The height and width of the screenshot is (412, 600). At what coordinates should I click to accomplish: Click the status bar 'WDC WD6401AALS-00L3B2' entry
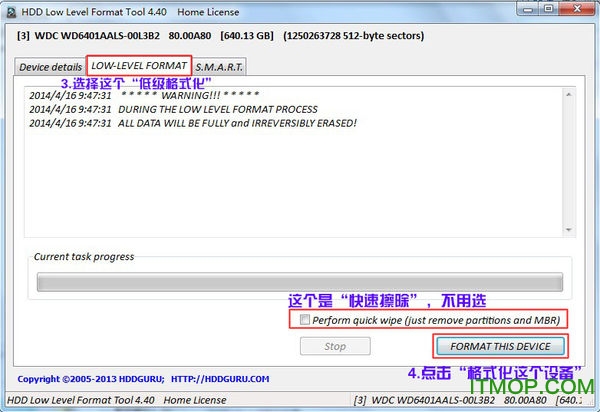[x=433, y=400]
